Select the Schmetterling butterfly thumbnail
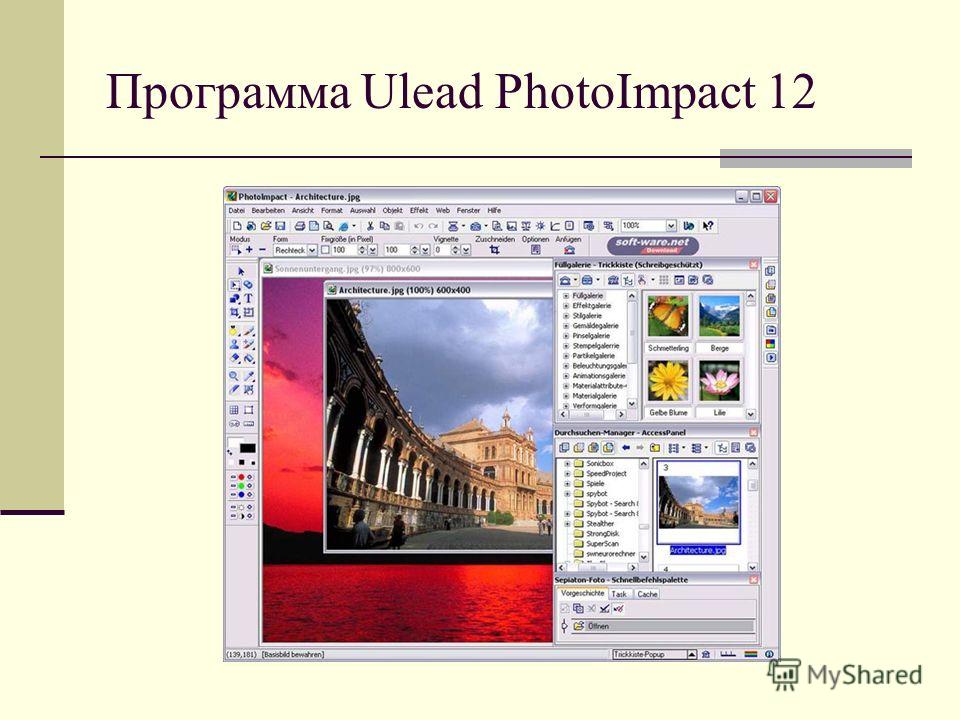The height and width of the screenshot is (720, 960). [x=668, y=316]
